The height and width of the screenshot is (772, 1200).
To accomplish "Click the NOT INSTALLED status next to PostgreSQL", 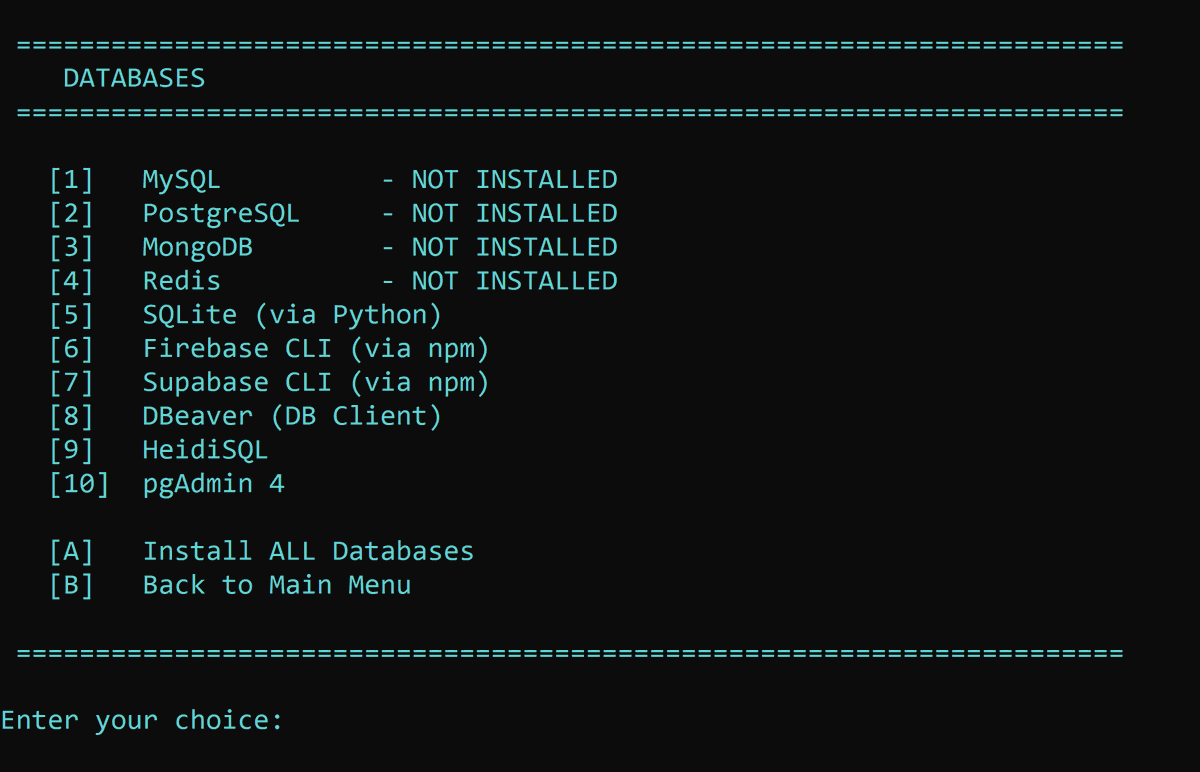I will (514, 214).
